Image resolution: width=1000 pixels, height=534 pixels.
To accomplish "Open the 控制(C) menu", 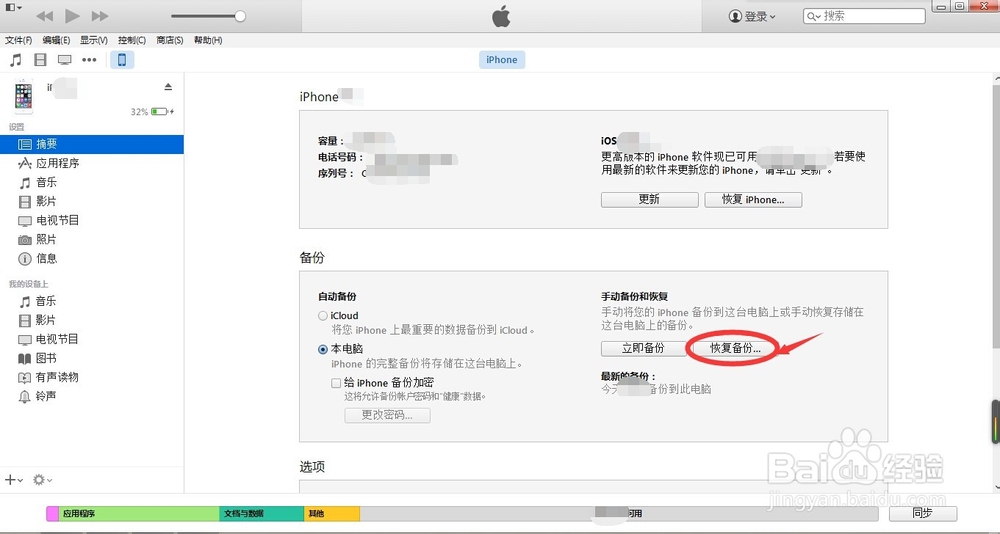I will point(132,40).
